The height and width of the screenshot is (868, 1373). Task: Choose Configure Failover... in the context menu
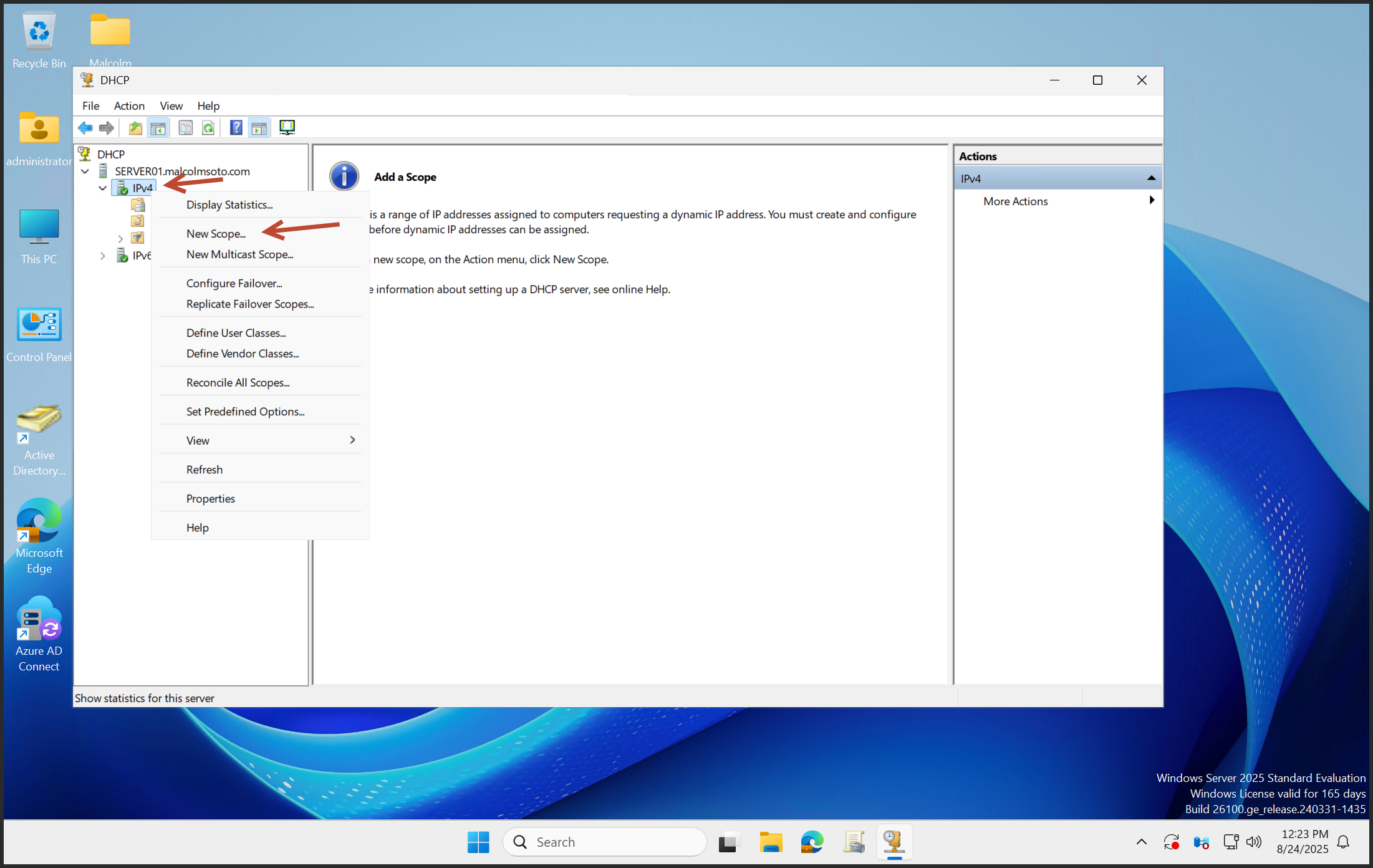tap(234, 283)
